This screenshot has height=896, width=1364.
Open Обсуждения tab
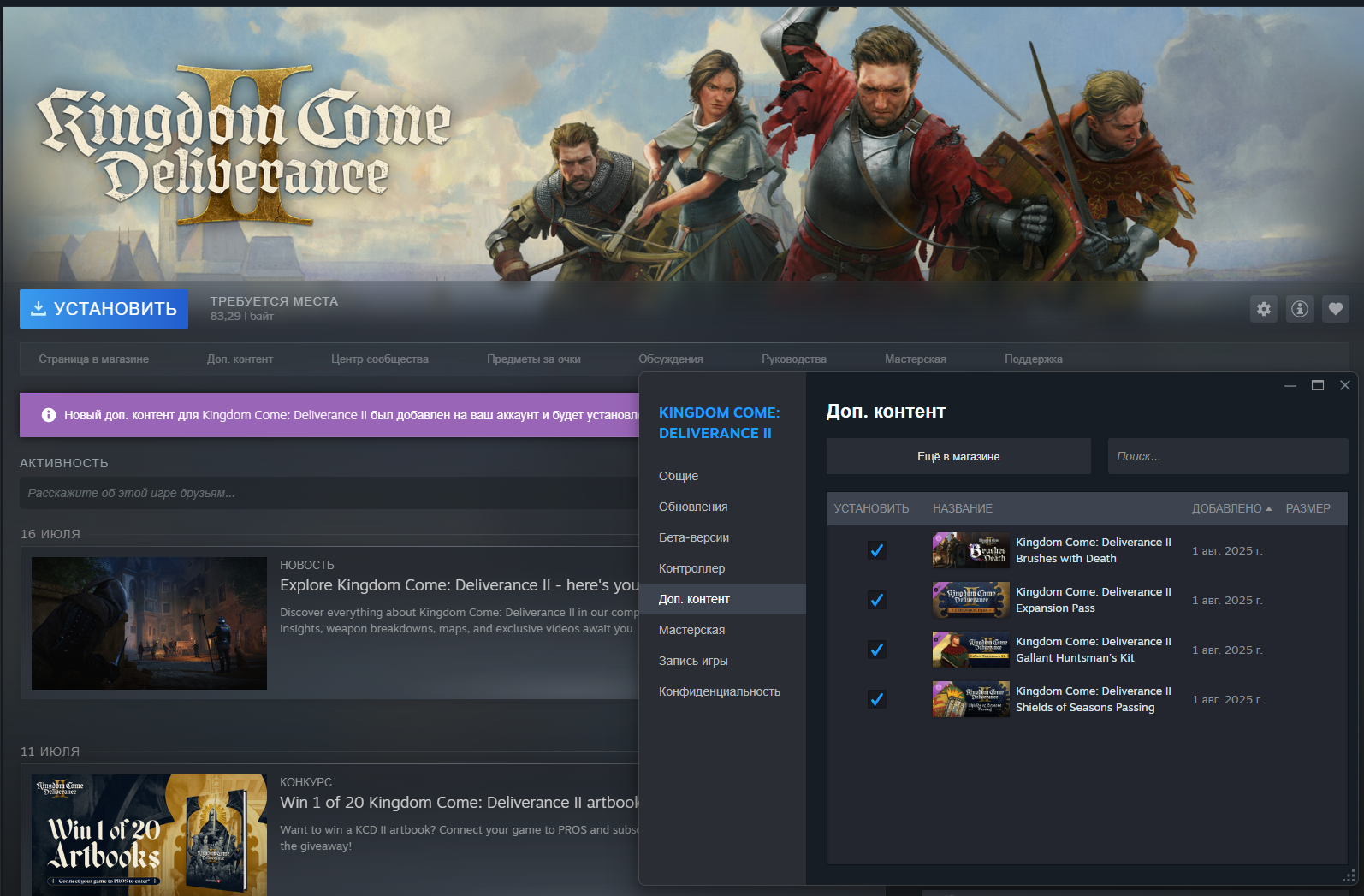coord(671,359)
